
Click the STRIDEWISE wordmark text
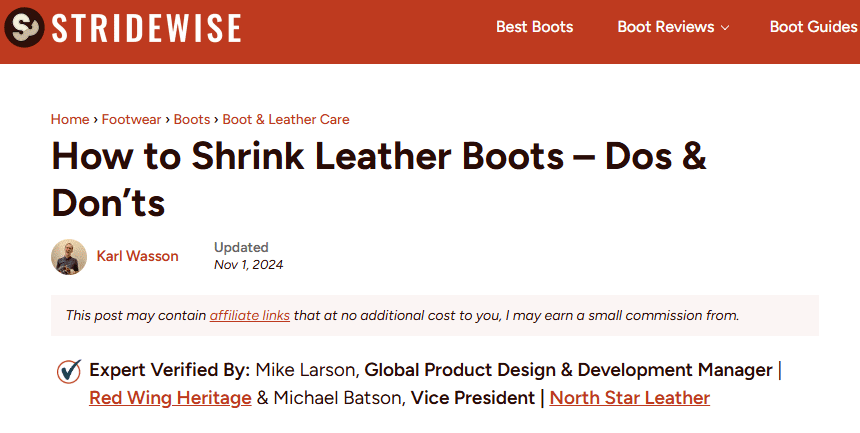[146, 28]
